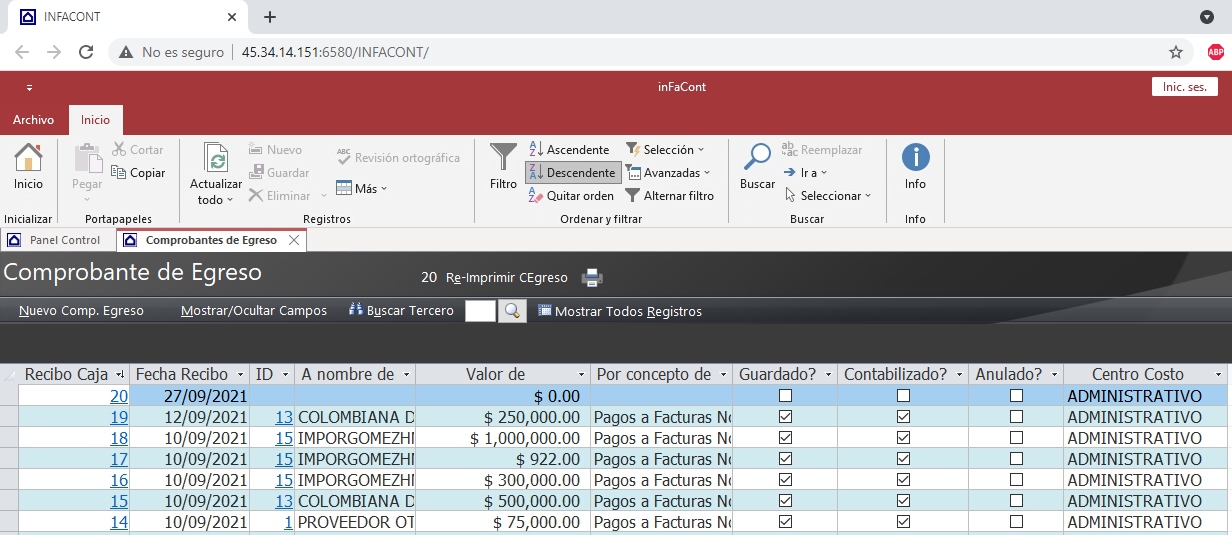Click the Guardar record icon

point(256,173)
